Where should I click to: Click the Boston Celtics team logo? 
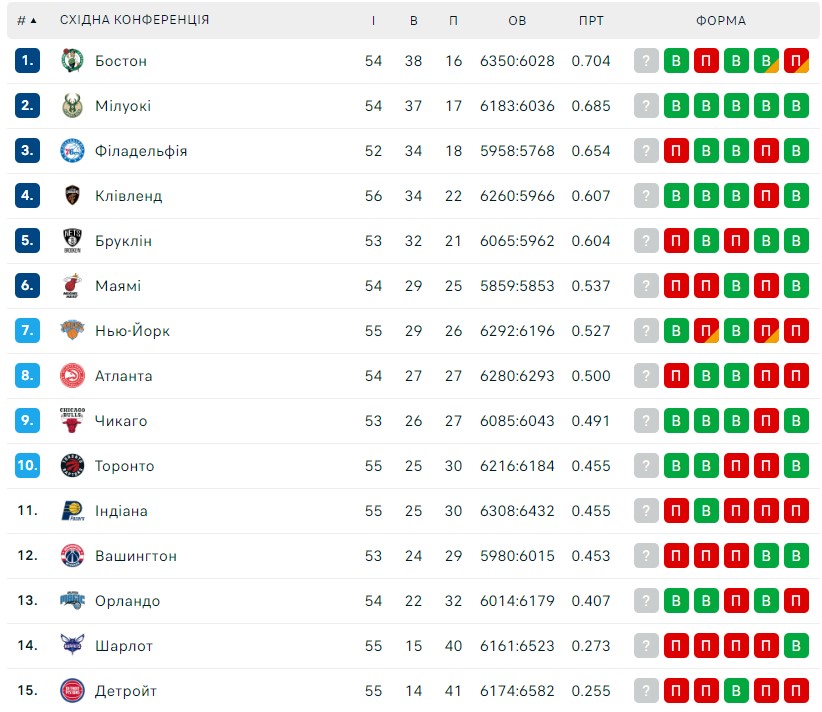(x=72, y=61)
